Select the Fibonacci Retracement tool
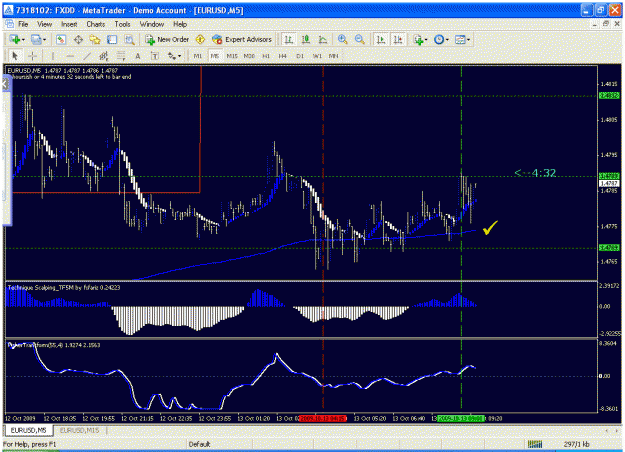 (121, 56)
